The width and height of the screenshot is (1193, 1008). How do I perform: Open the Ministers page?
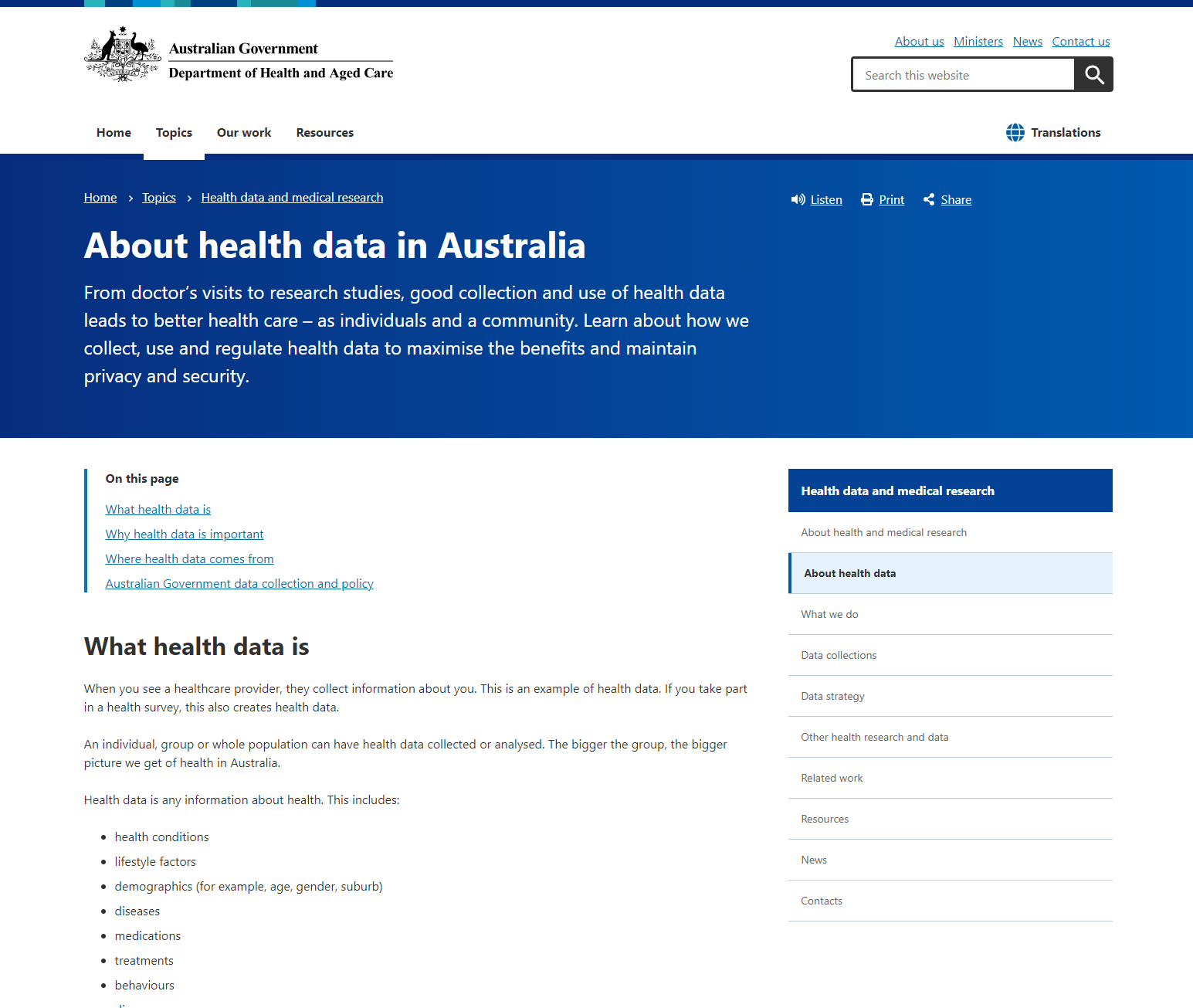978,41
